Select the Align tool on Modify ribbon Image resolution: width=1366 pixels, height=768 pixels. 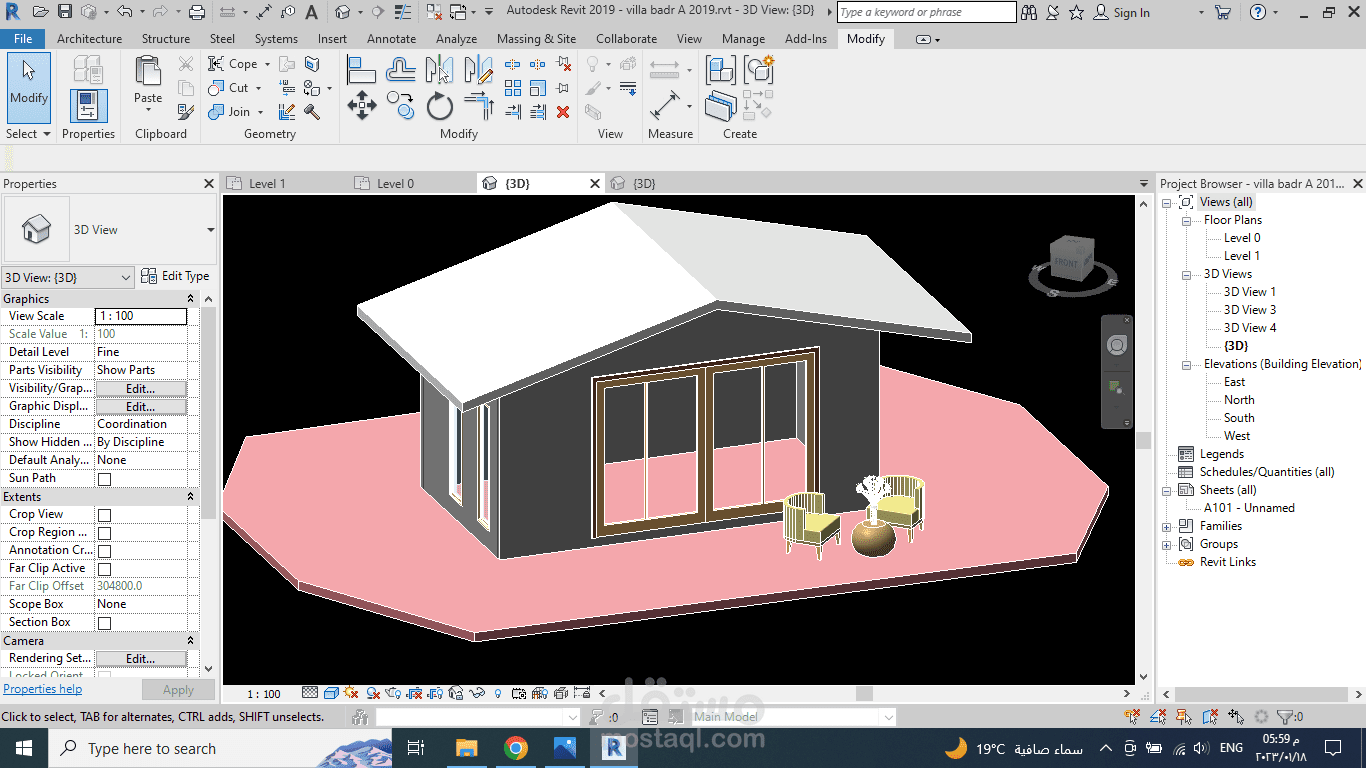click(x=361, y=70)
